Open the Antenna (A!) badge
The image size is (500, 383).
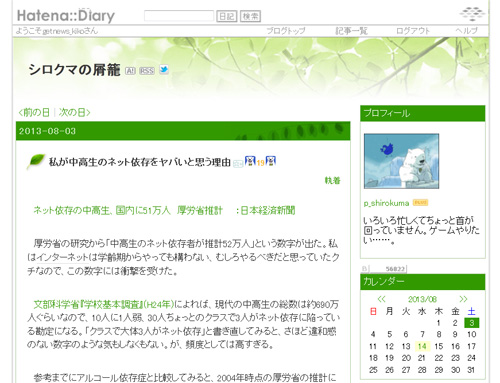pos(130,71)
